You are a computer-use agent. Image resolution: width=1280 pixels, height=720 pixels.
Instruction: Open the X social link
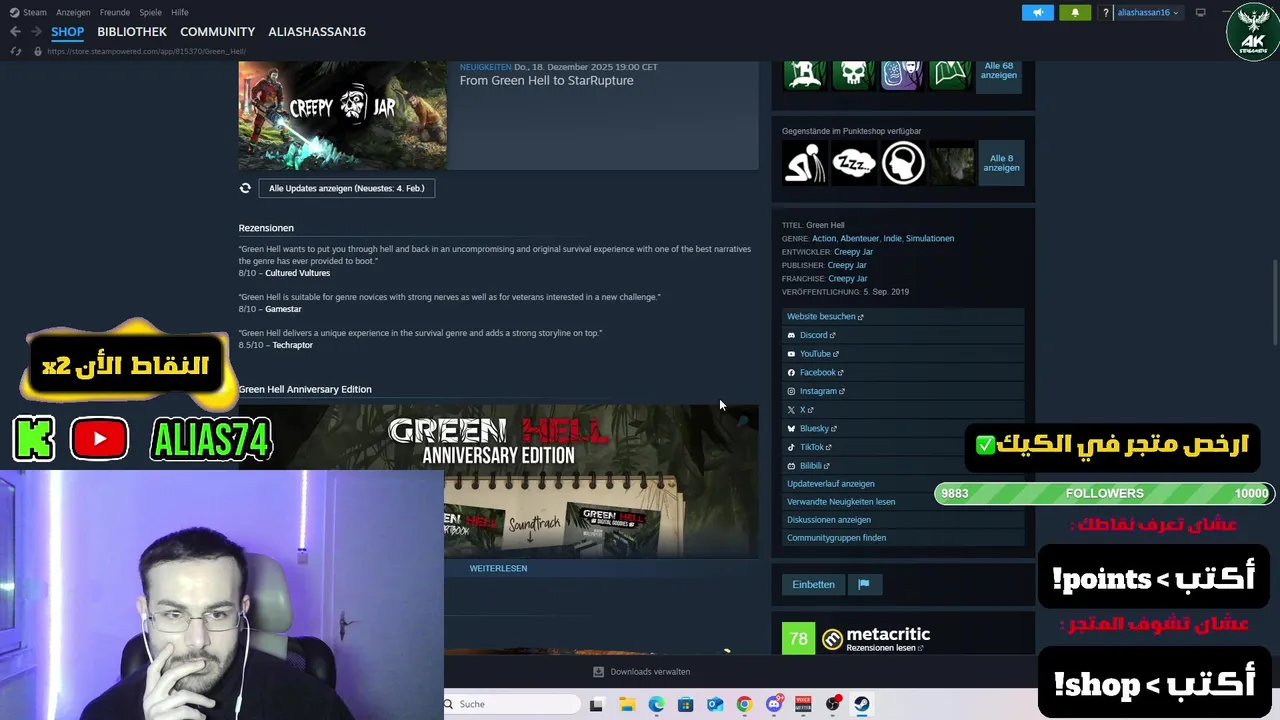point(806,410)
